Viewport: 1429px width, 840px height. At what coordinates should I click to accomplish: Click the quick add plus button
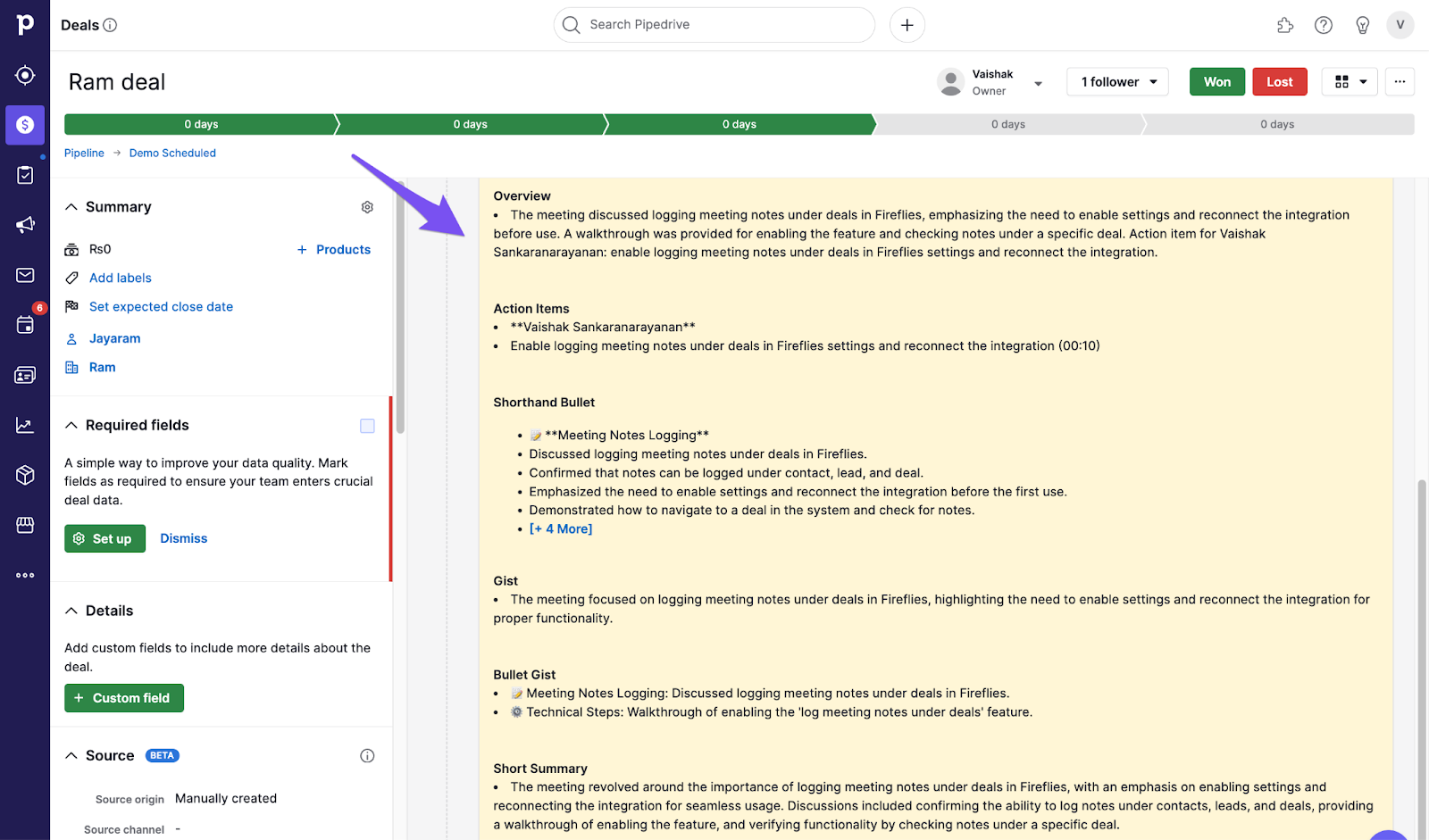coord(907,25)
